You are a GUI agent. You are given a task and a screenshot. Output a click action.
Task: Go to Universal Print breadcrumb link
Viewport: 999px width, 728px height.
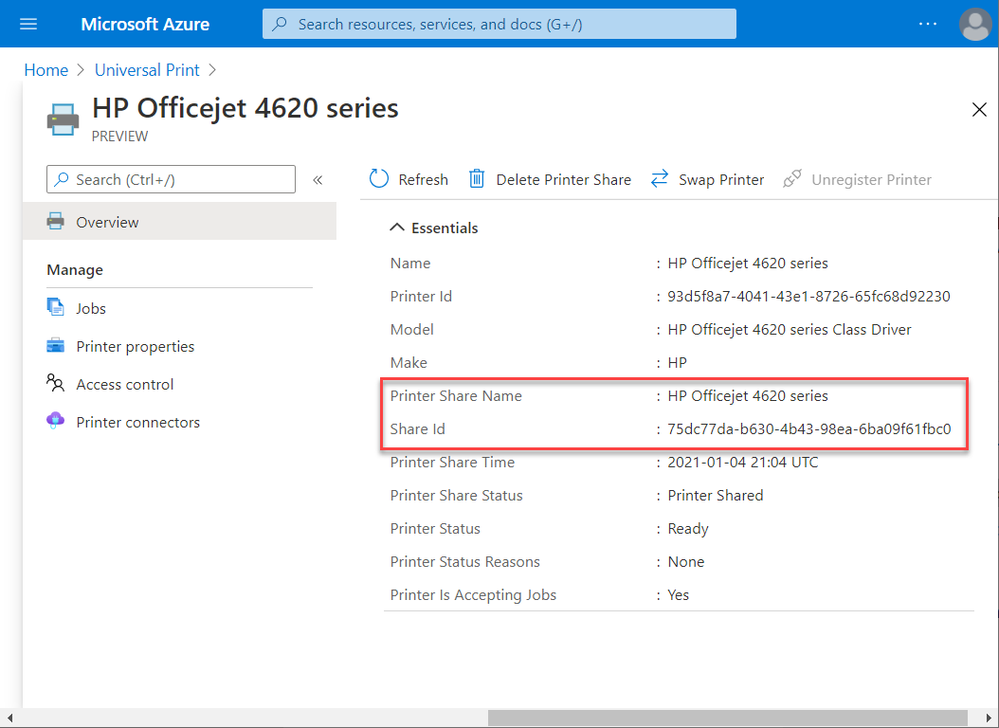[x=147, y=70]
